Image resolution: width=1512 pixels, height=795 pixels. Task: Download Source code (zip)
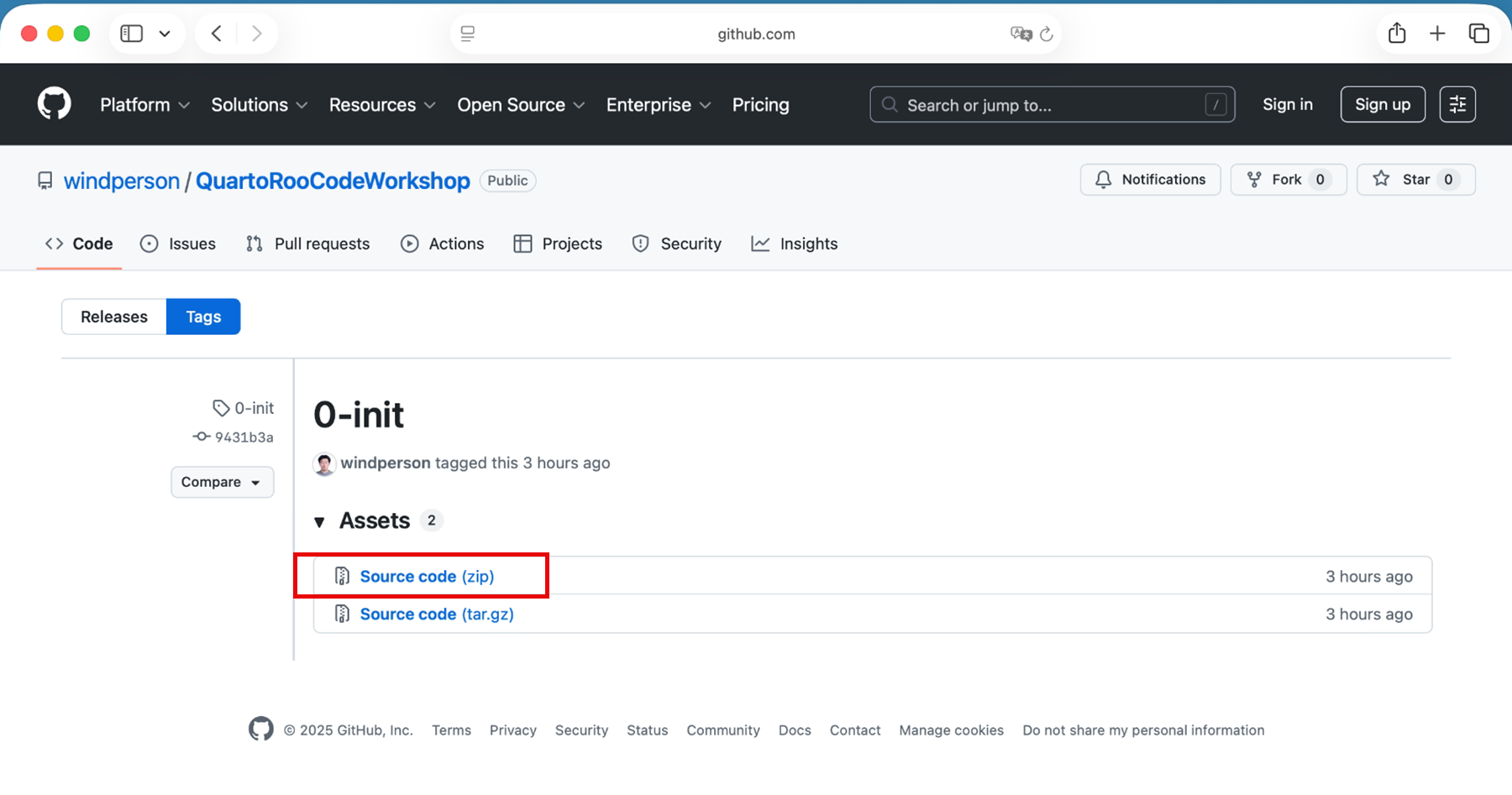pyautogui.click(x=427, y=576)
